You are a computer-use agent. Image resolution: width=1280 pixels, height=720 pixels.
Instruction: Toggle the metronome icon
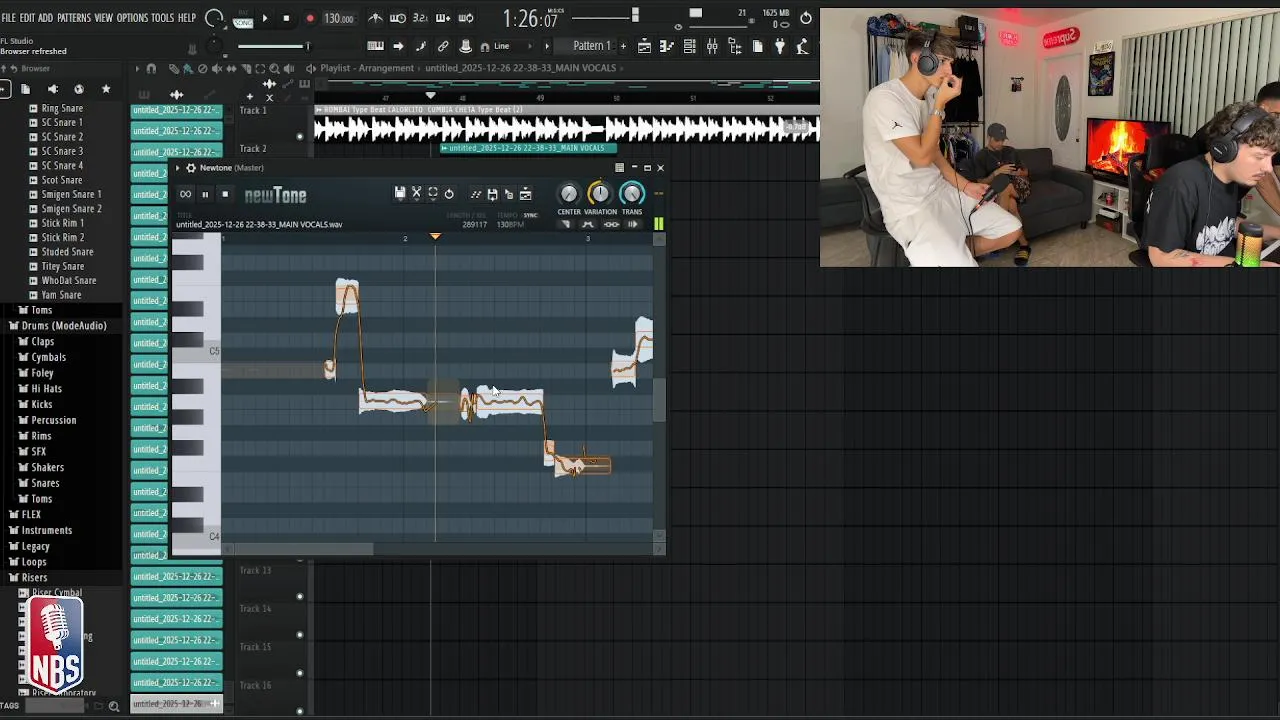(x=375, y=18)
